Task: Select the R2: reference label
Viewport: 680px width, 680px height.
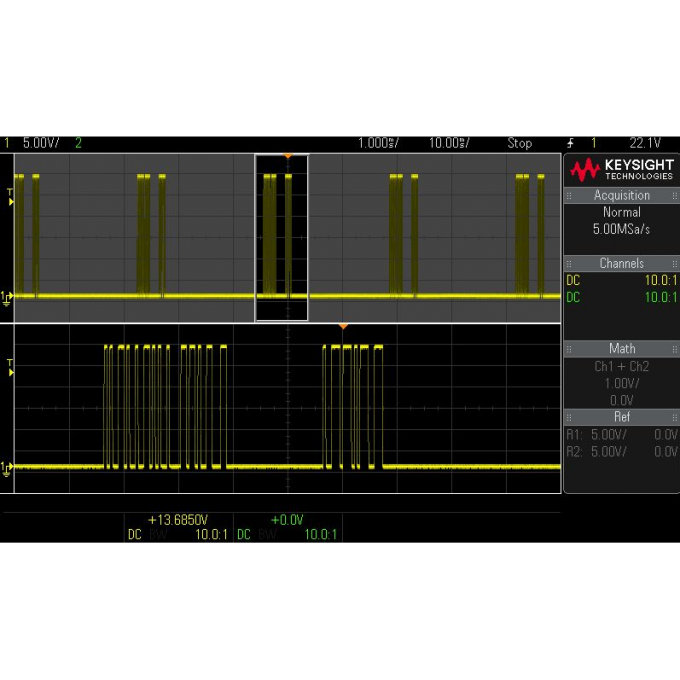Action: click(x=574, y=452)
